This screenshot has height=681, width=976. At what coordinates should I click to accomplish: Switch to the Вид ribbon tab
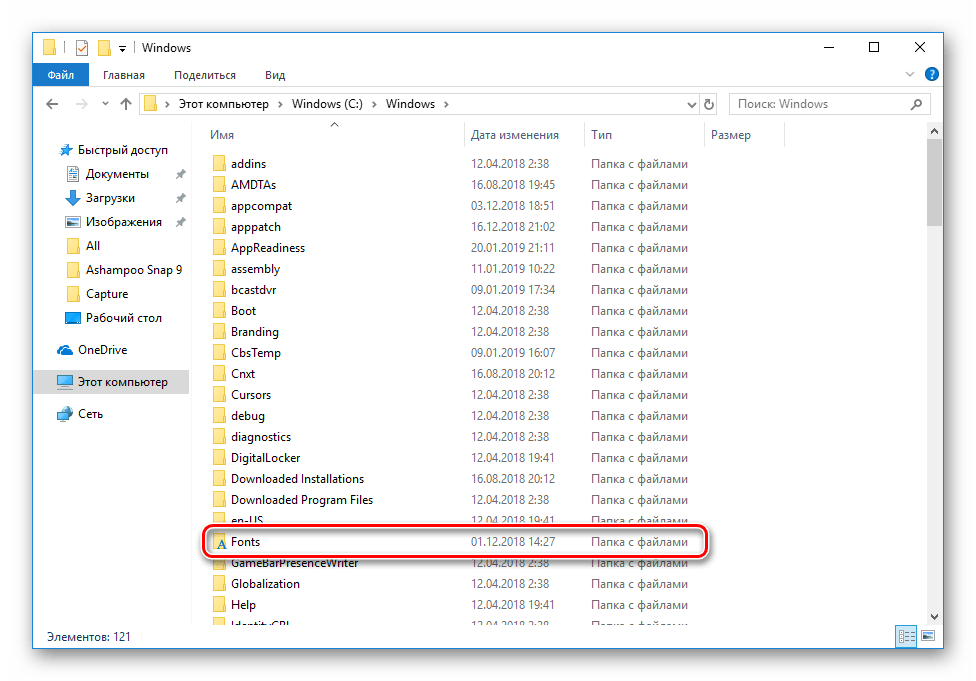(275, 75)
